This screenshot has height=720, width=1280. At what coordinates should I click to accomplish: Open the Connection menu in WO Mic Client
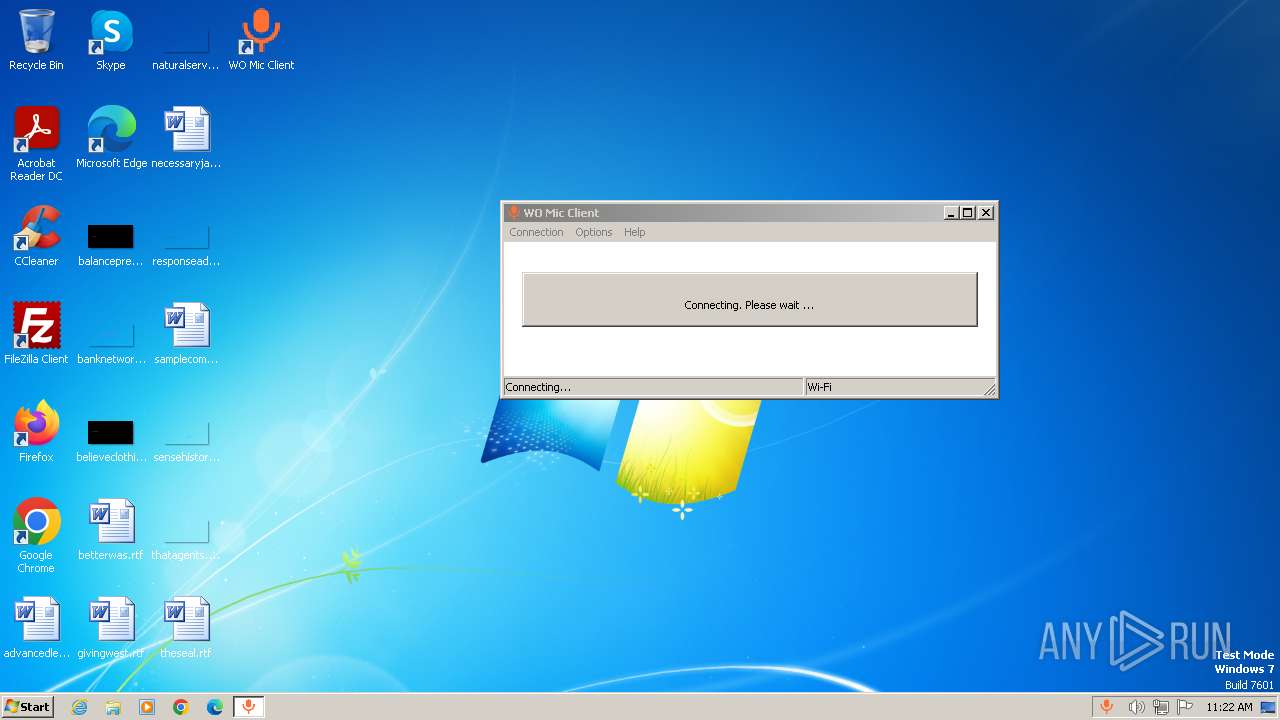point(536,232)
